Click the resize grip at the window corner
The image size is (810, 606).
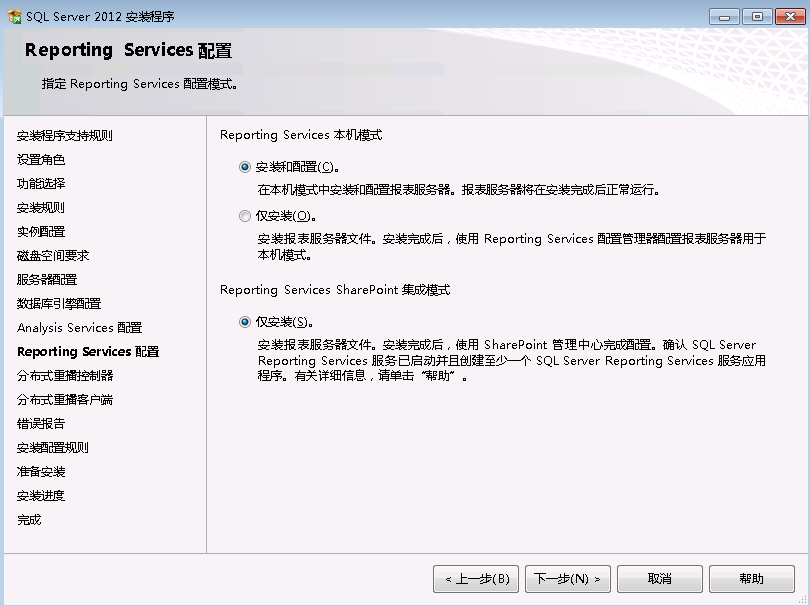(x=802, y=599)
